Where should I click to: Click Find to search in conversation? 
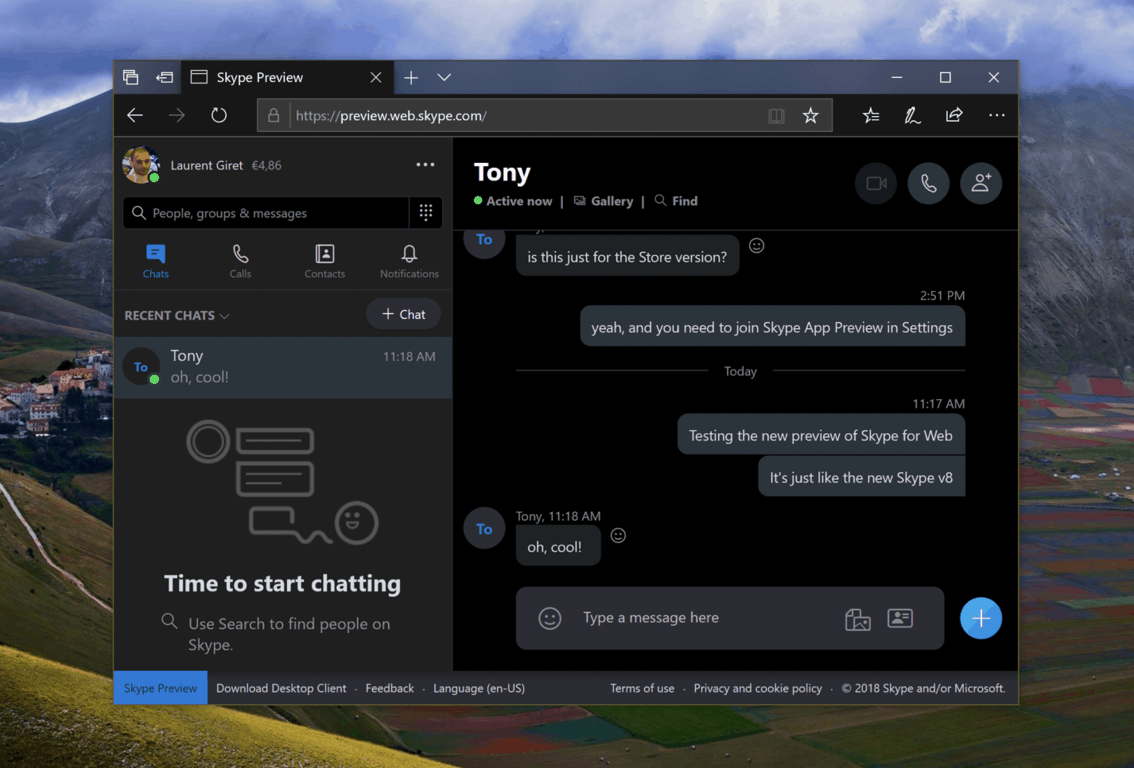pyautogui.click(x=676, y=201)
